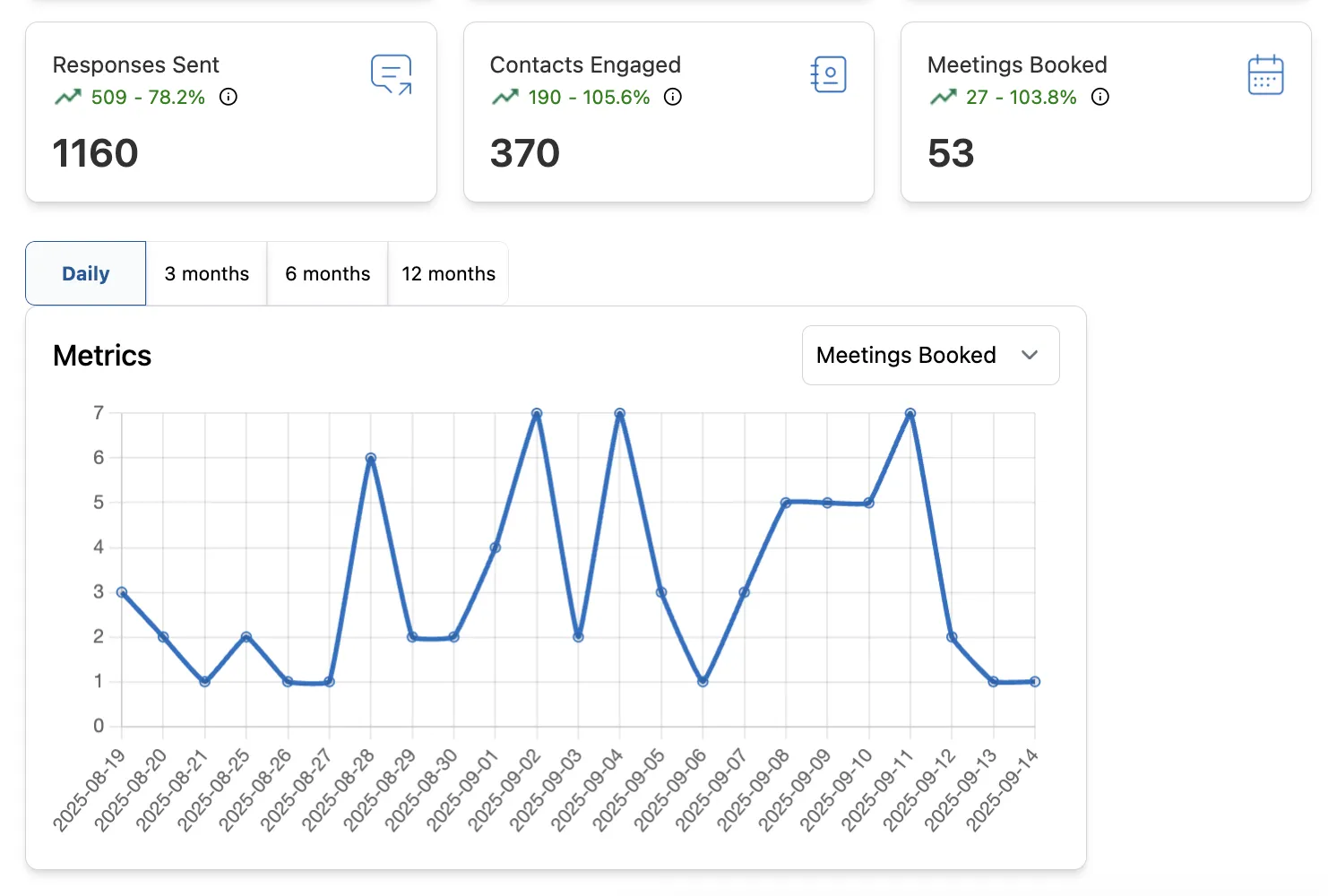Switch to the 3 months tab
Image resolution: width=1328 pixels, height=896 pixels.
coord(206,273)
